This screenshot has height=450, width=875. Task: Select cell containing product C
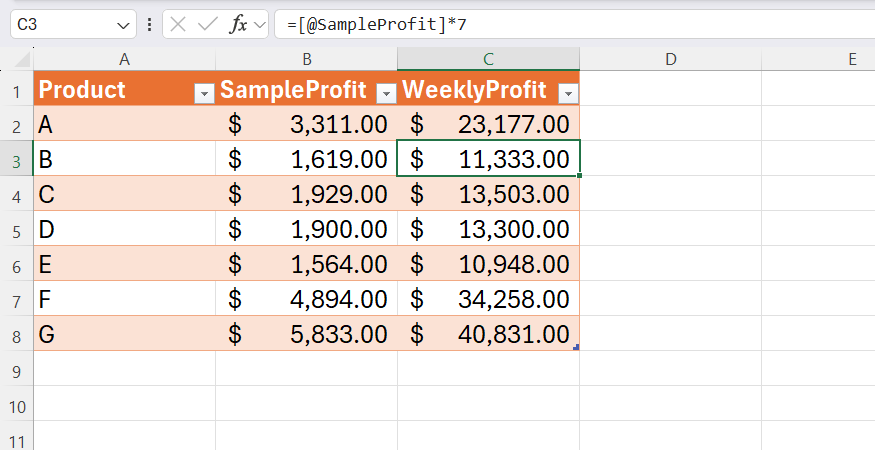click(x=124, y=194)
